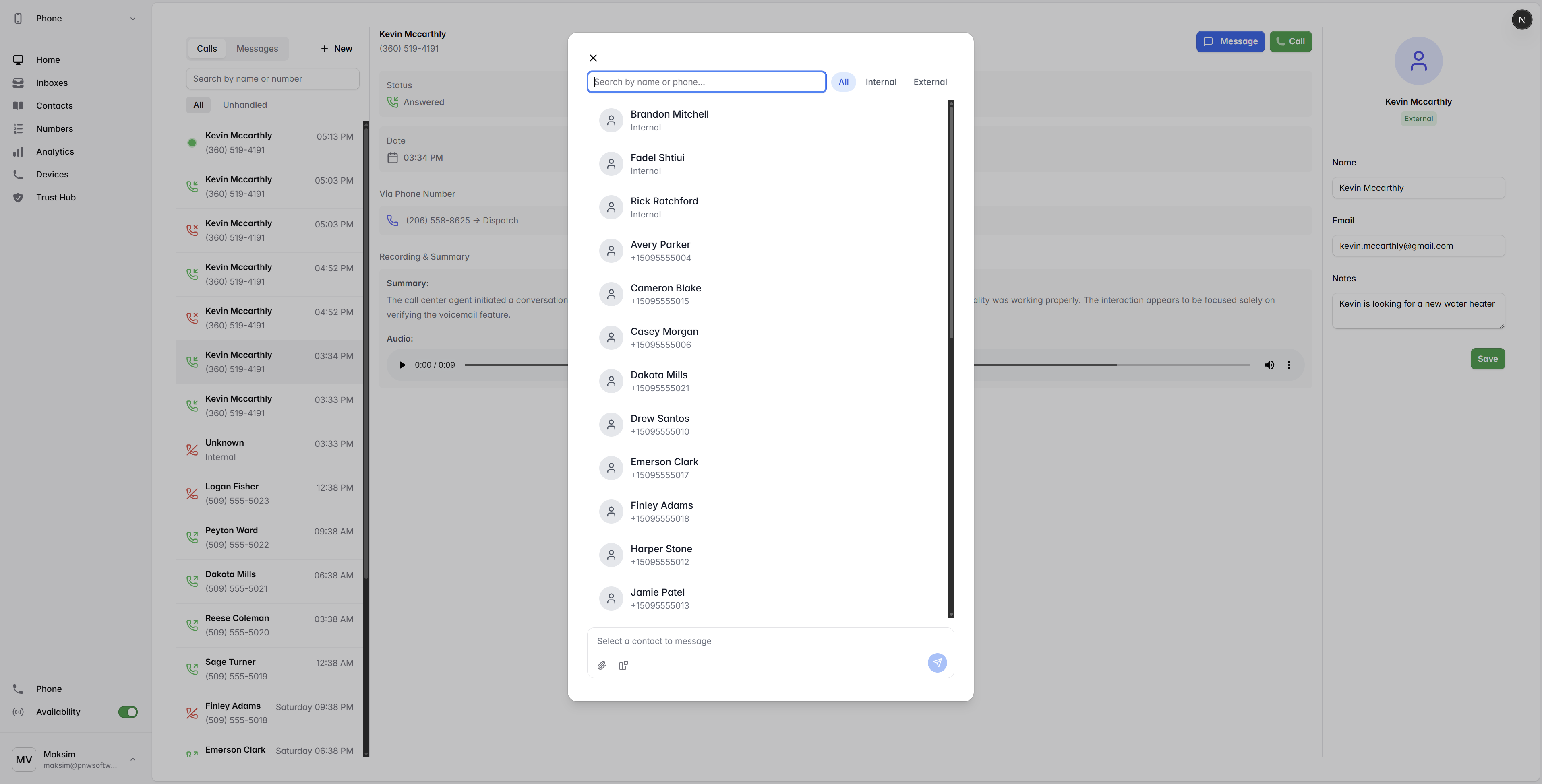This screenshot has width=1542, height=784.
Task: Click the audio playback progress bar
Action: pyautogui.click(x=857, y=365)
